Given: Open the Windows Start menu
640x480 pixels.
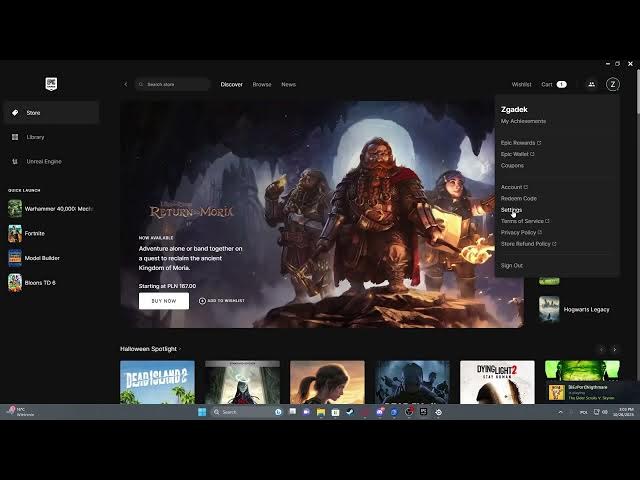Looking at the screenshot, I should pyautogui.click(x=202, y=412).
